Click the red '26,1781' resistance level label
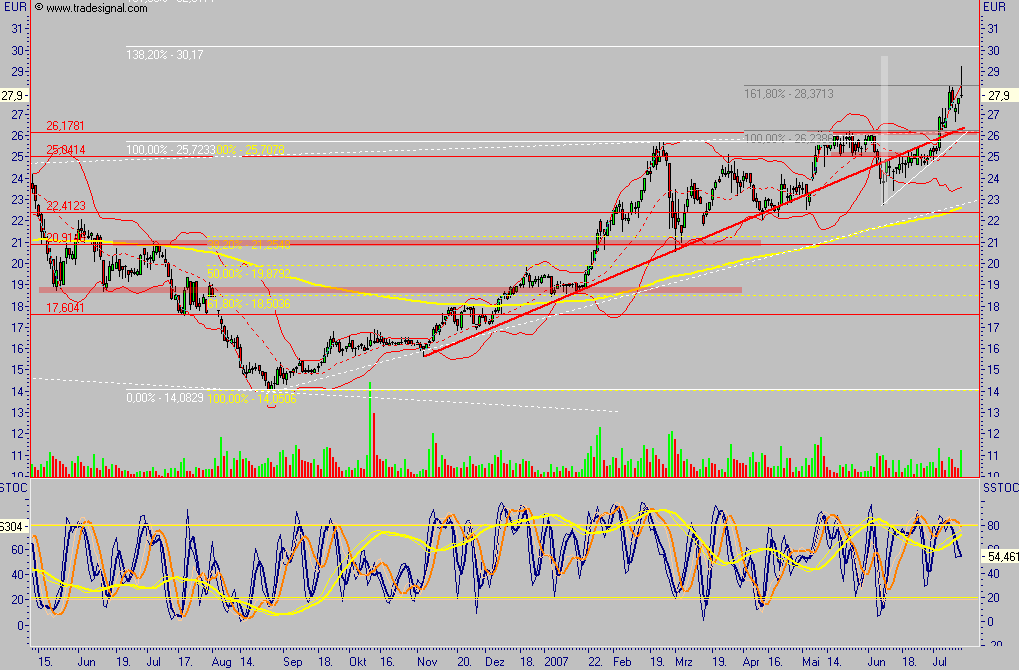The width and height of the screenshot is (1019, 670). tap(65, 125)
